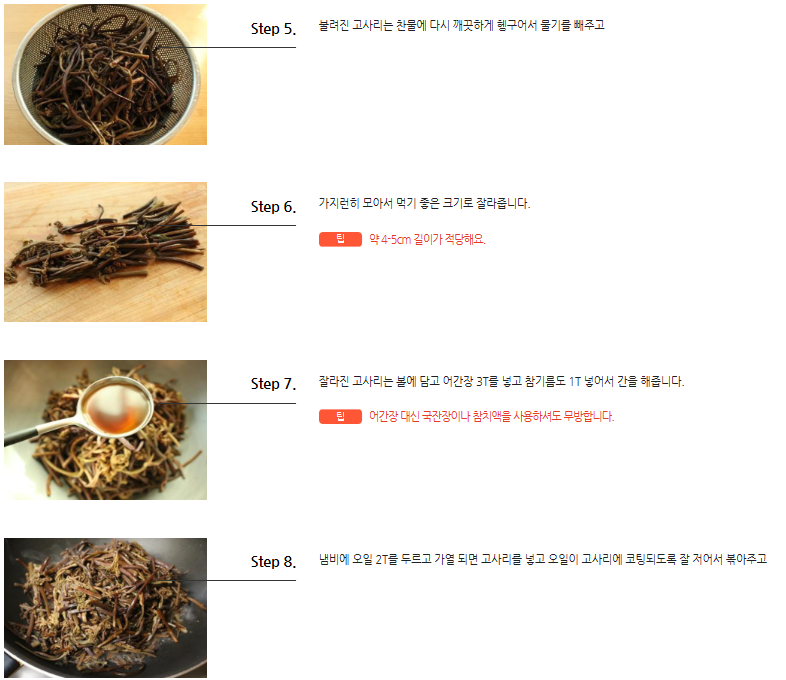The image size is (786, 680).
Task: Click the red tip about 국간장 substitution
Action: tap(491, 416)
